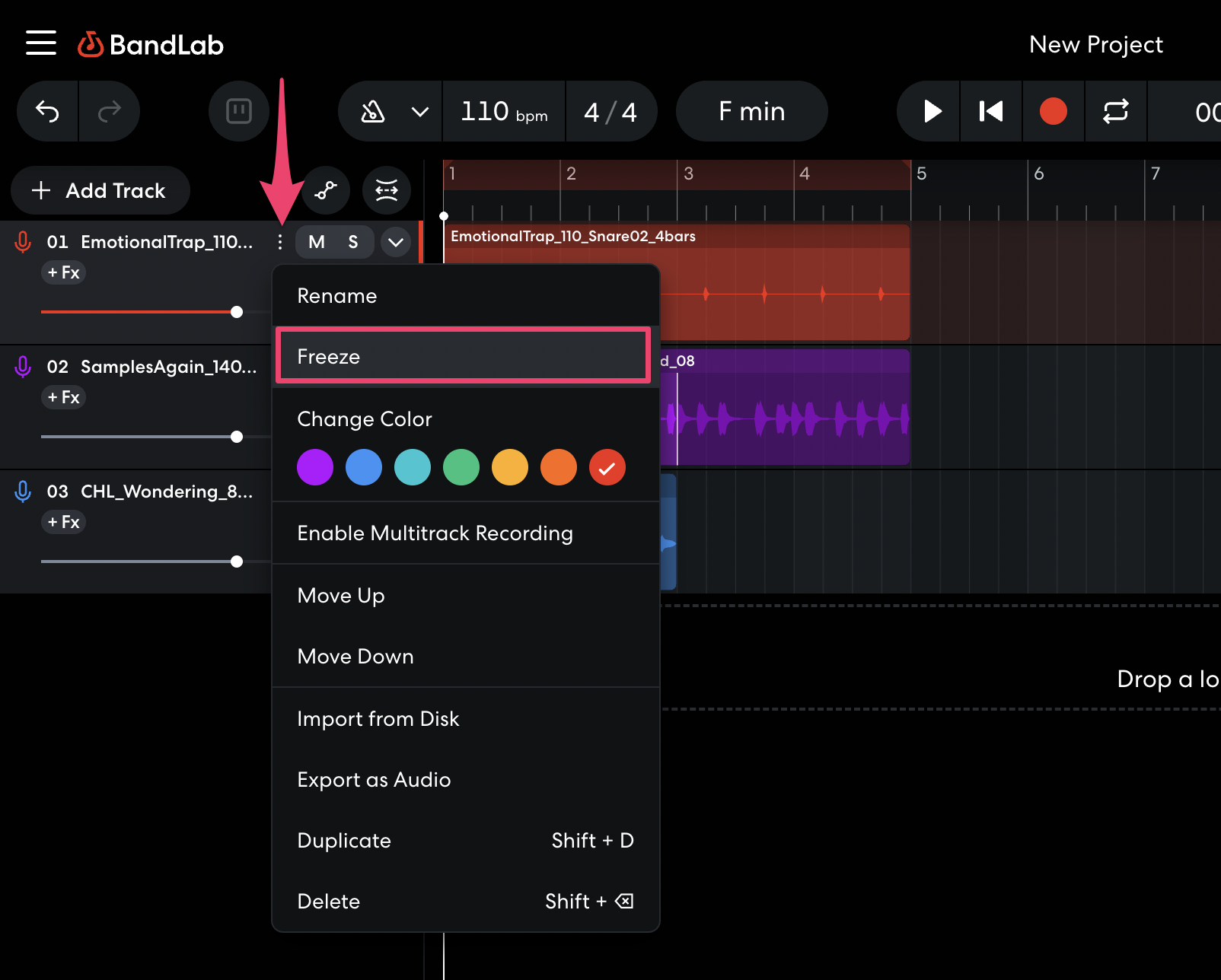Viewport: 1221px width, 980px height.
Task: Arm track 01 microphone record icon
Action: (x=23, y=242)
